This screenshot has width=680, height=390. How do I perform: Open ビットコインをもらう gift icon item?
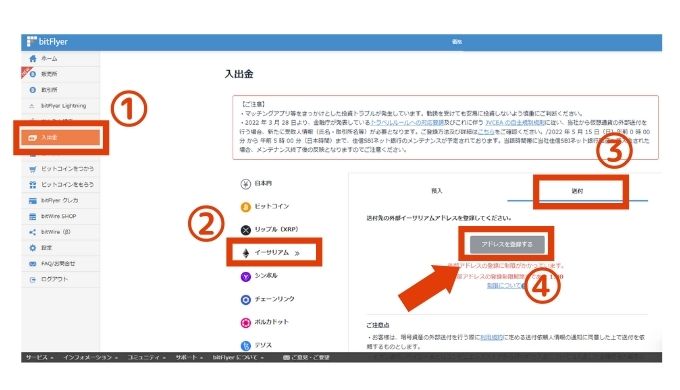(x=33, y=185)
